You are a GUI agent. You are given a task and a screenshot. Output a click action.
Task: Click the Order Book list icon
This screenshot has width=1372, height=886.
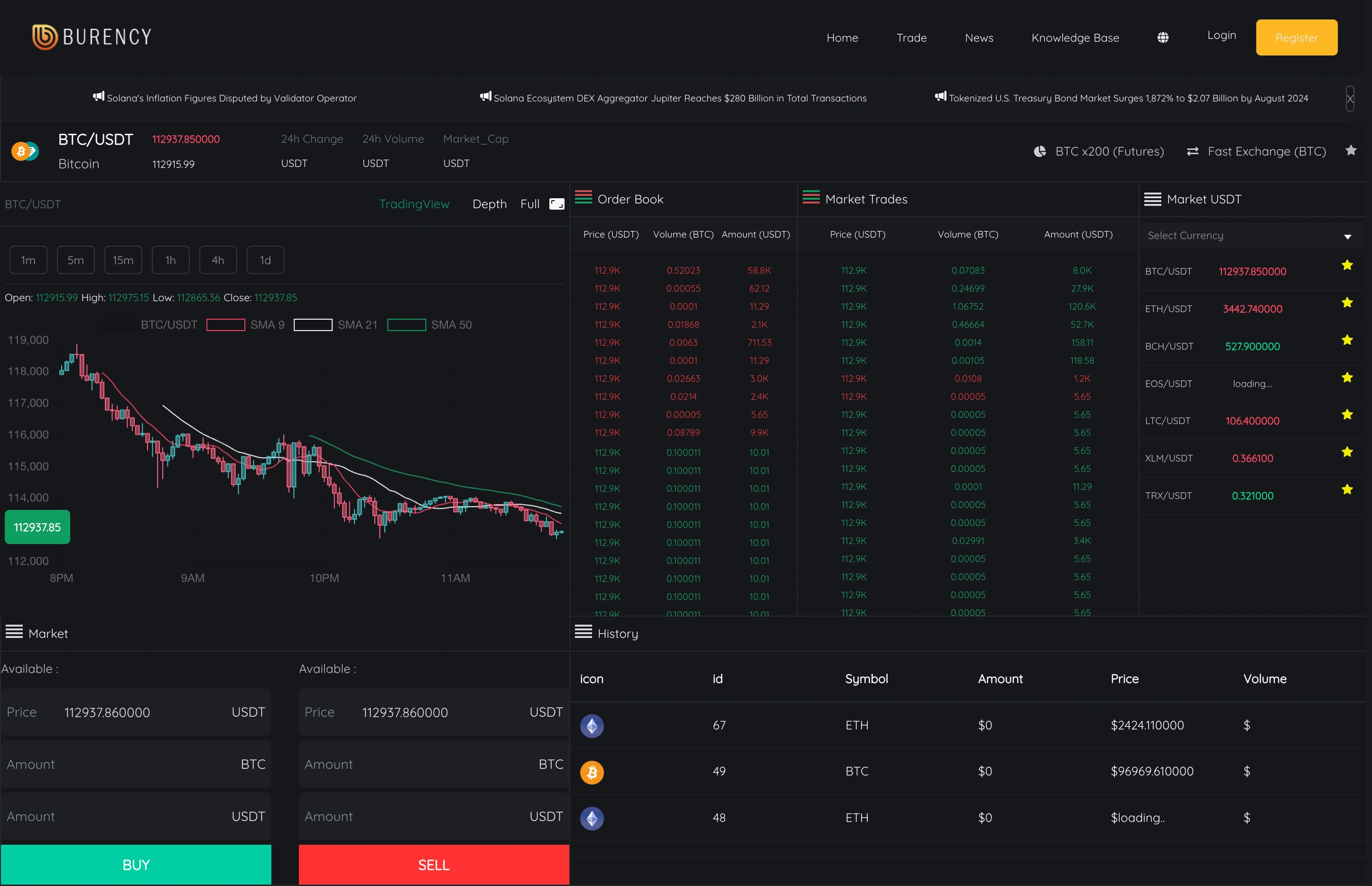pyautogui.click(x=583, y=198)
